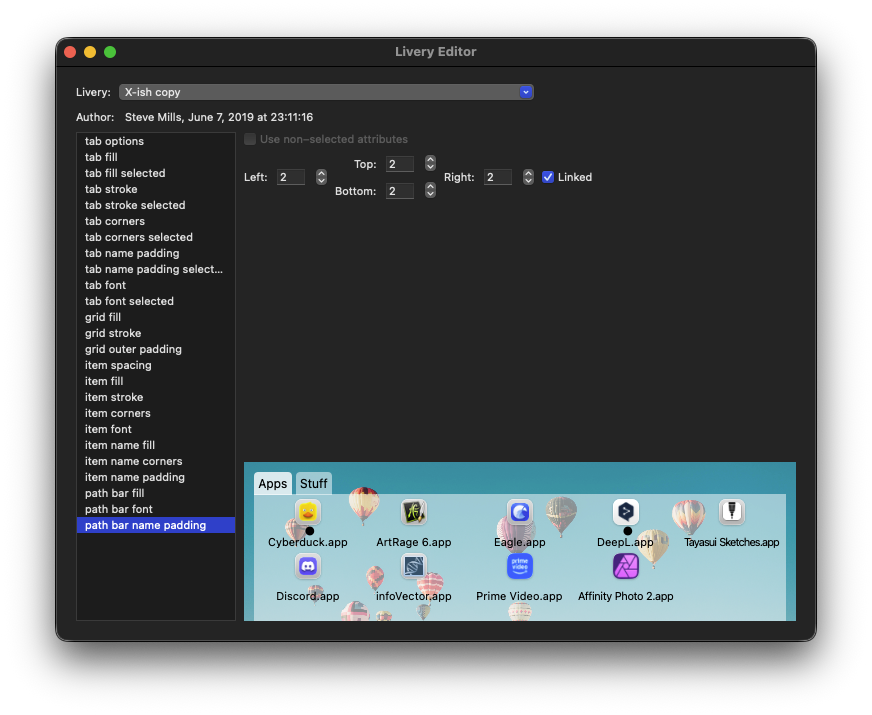Viewport: 872px width, 715px height.
Task: Select "grid outer padding" in attribute list
Action: point(133,349)
